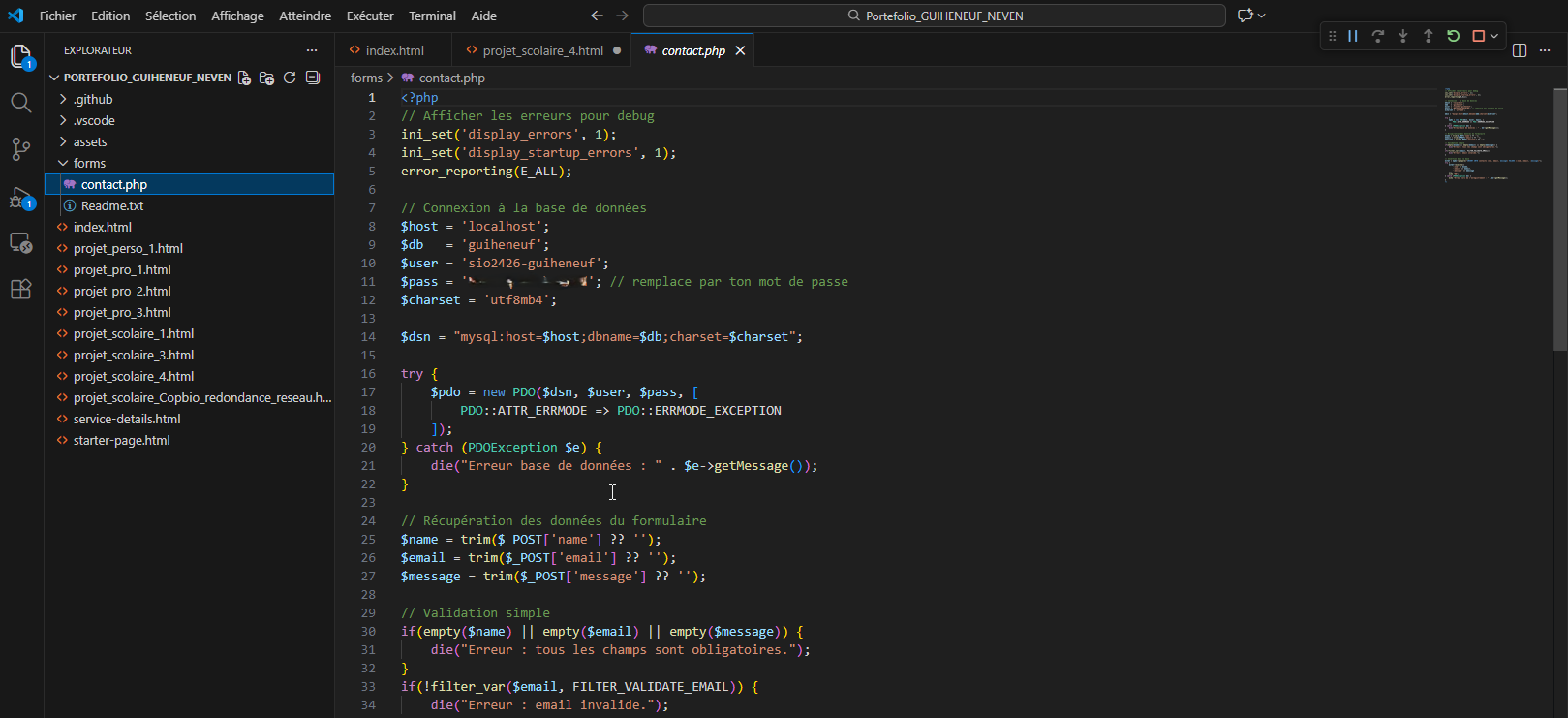Open the Terminal menu
Screen dimensions: 1568x718
pos(432,16)
